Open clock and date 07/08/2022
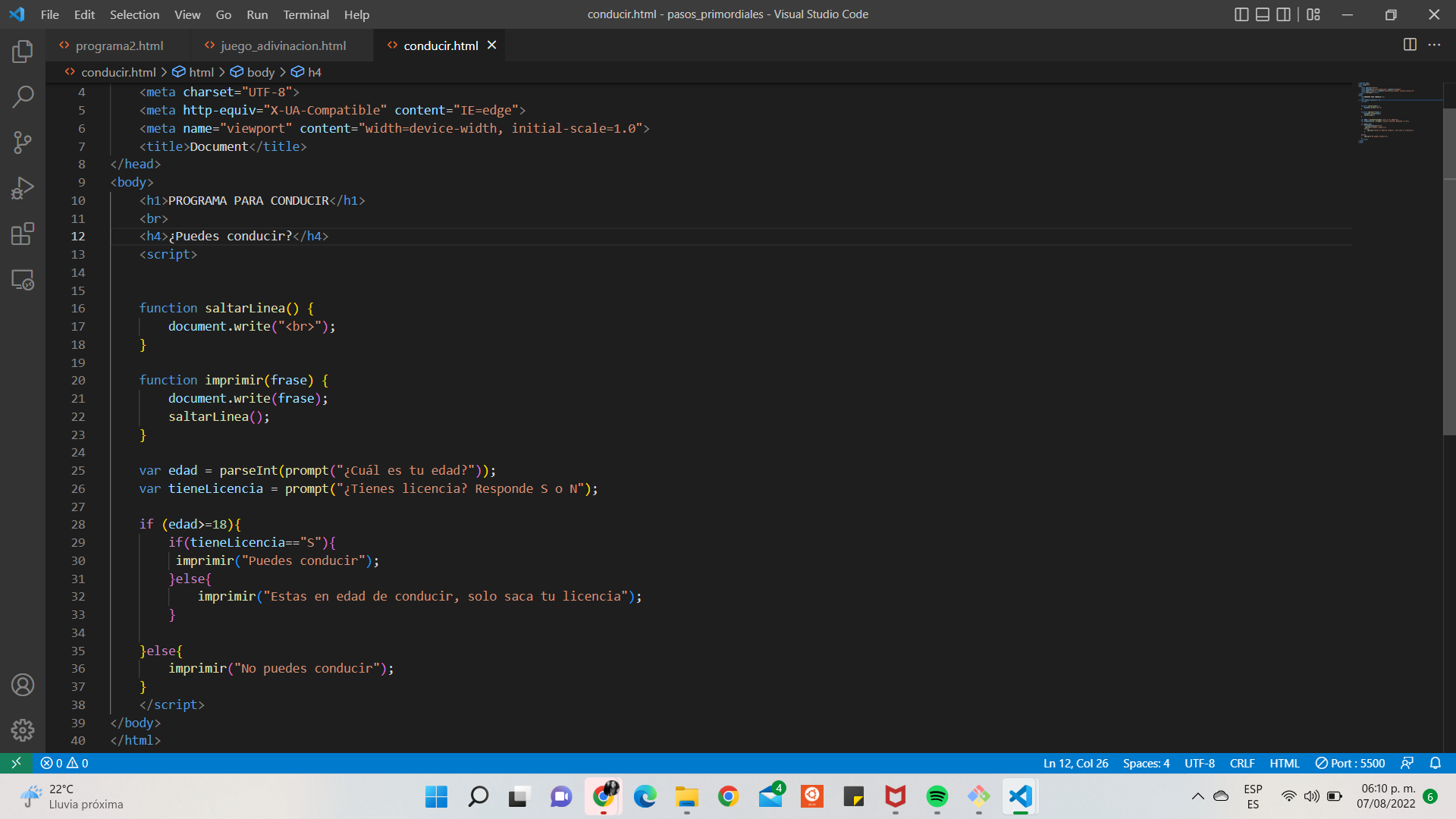Image resolution: width=1456 pixels, height=819 pixels. click(1386, 796)
